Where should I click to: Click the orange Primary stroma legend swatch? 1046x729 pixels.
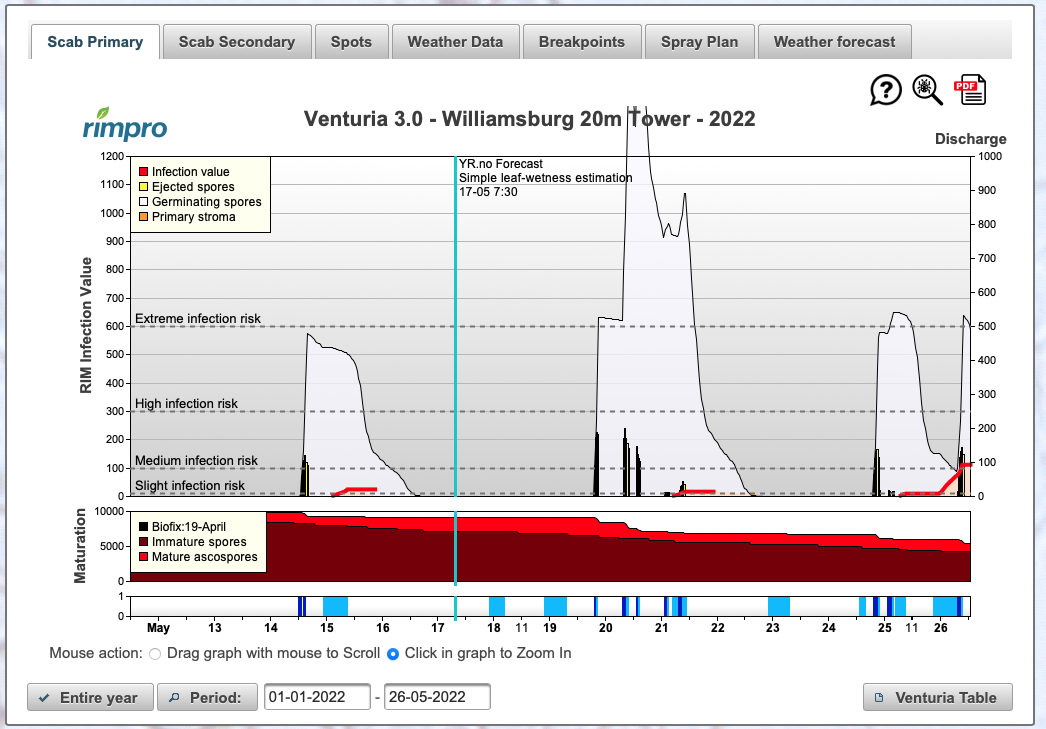142,217
